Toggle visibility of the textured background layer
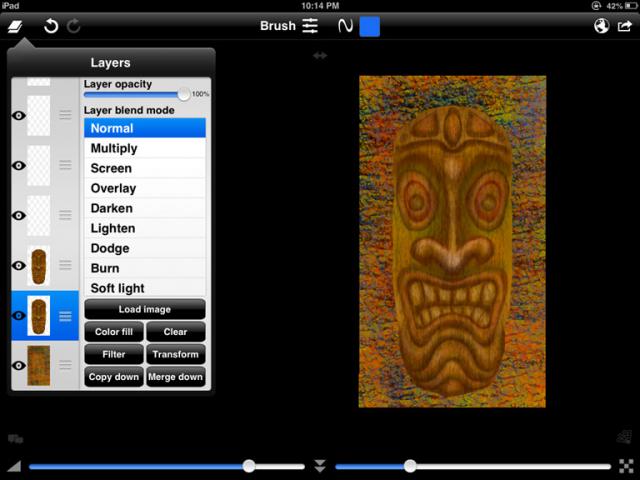Image resolution: width=640 pixels, height=480 pixels. (18, 366)
